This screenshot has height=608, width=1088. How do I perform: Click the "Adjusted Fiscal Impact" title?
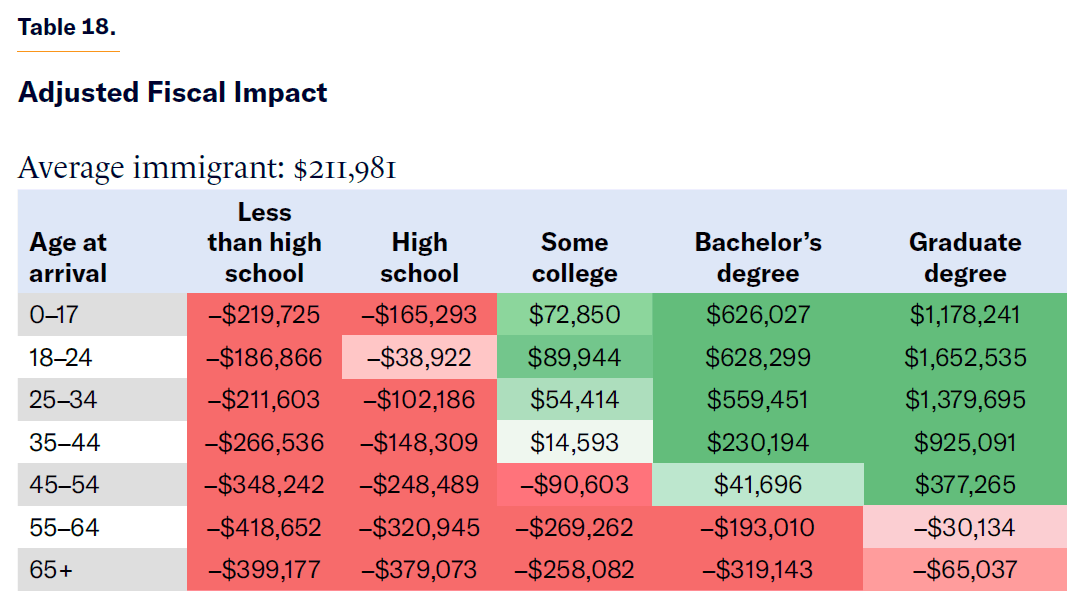[x=173, y=93]
